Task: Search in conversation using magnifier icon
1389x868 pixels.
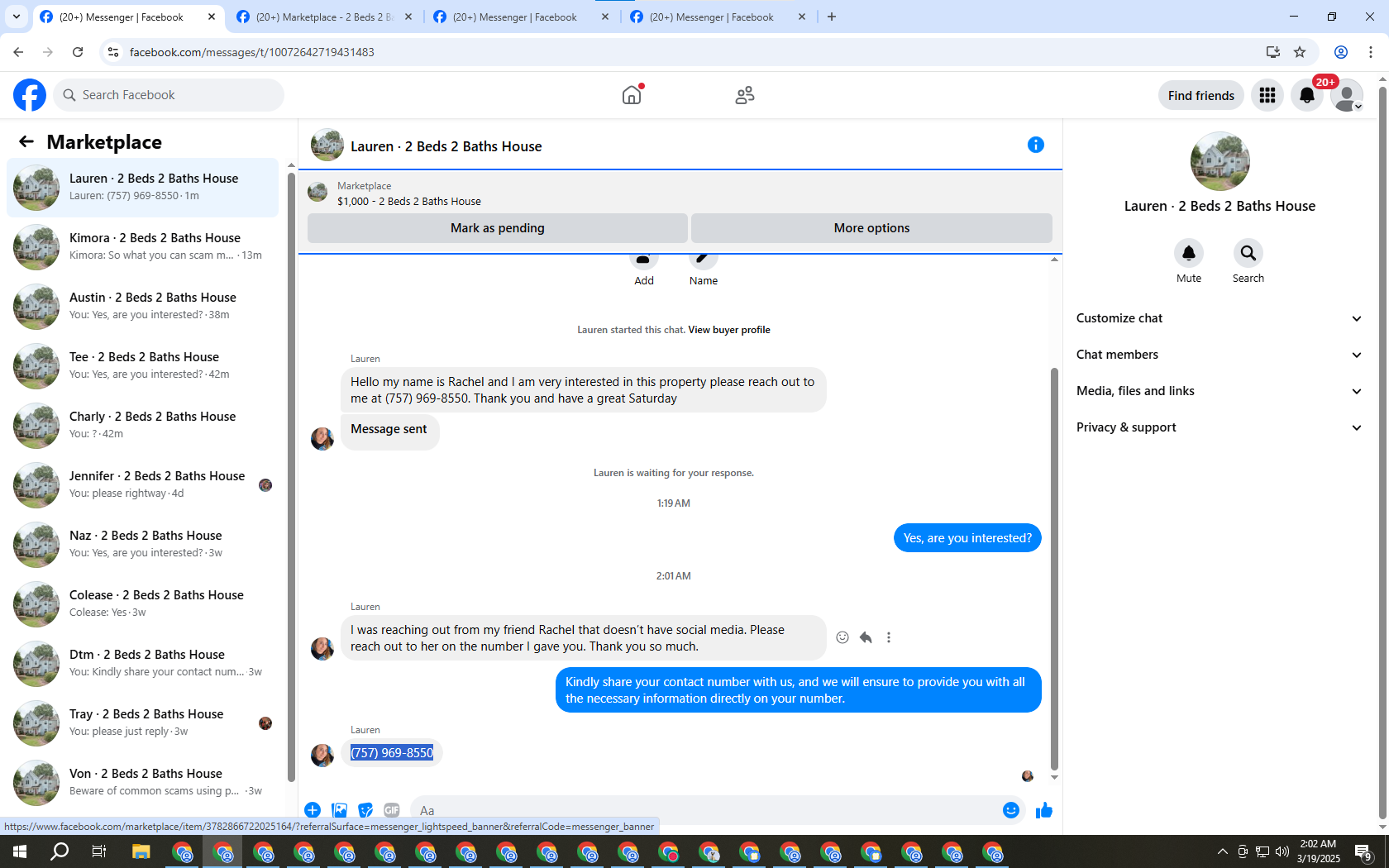Action: point(1248,253)
